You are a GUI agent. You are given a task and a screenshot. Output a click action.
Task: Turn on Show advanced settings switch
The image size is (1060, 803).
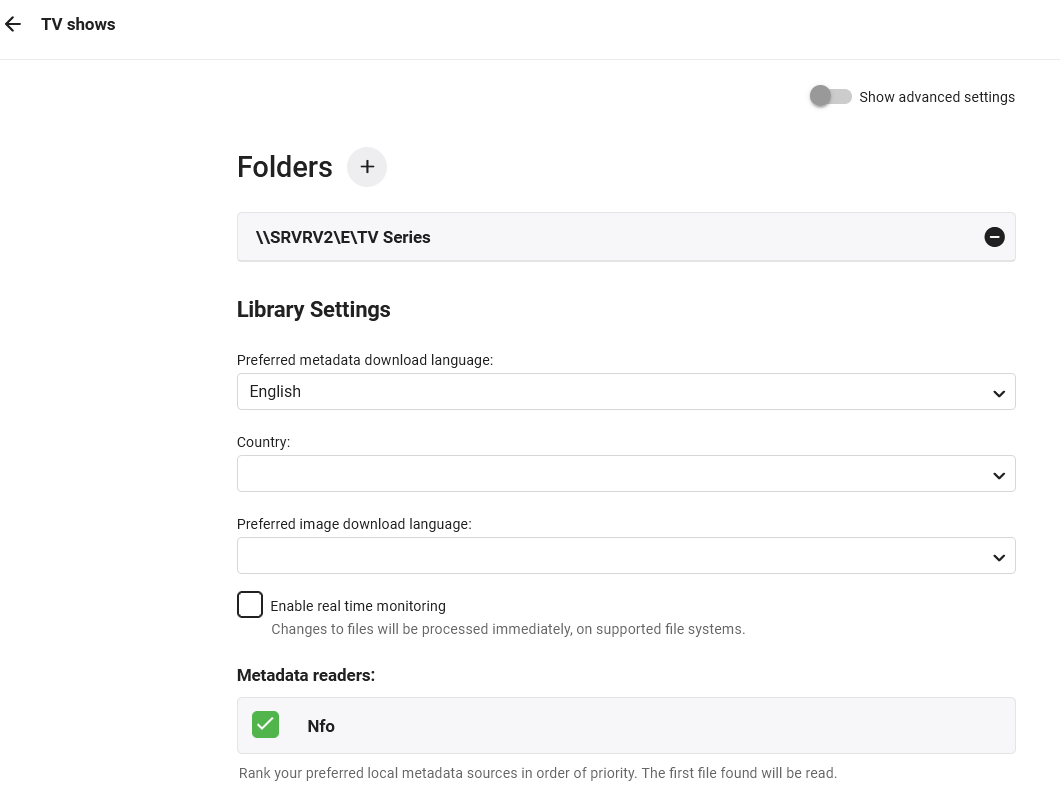pos(830,97)
